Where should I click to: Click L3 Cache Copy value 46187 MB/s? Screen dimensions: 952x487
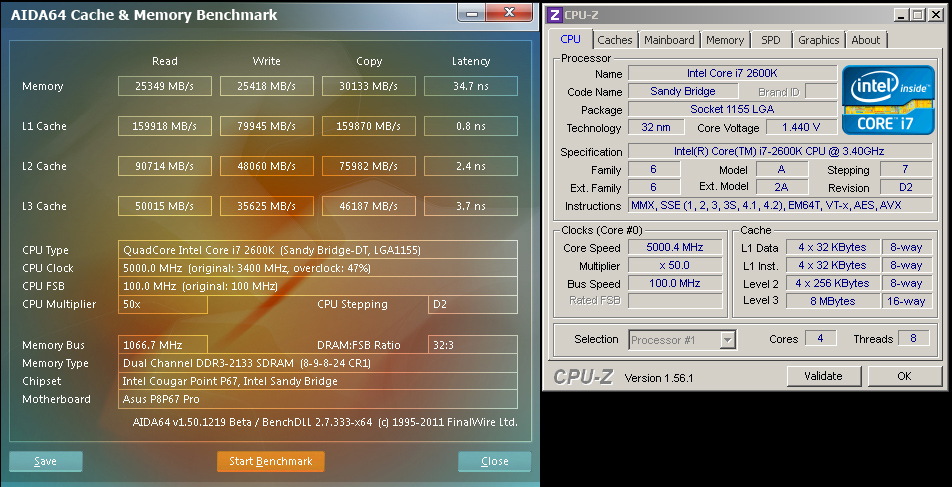coord(369,206)
